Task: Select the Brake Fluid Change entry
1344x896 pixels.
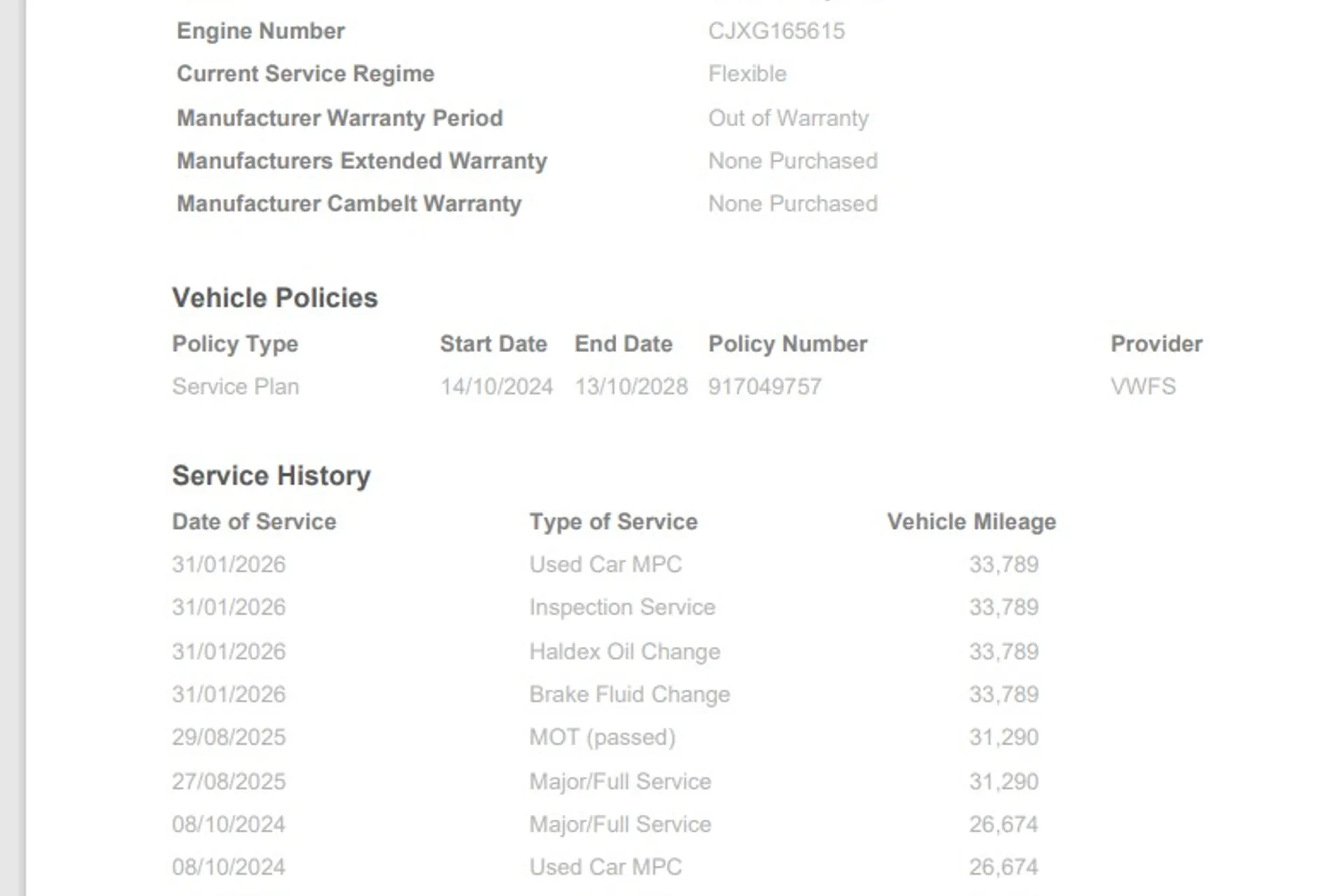Action: [629, 694]
